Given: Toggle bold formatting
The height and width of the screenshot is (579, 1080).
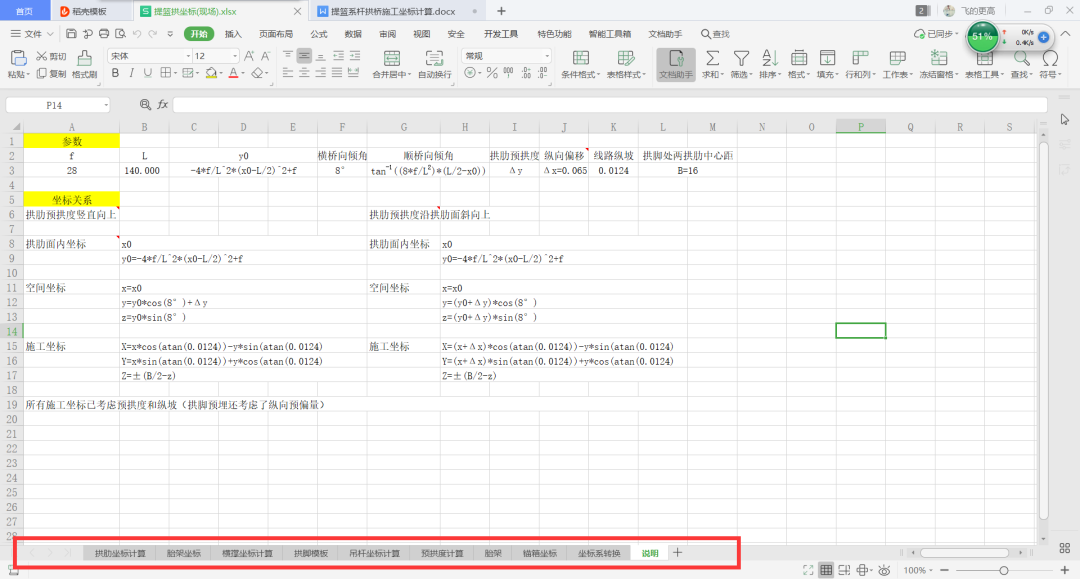Looking at the screenshot, I should point(115,73).
